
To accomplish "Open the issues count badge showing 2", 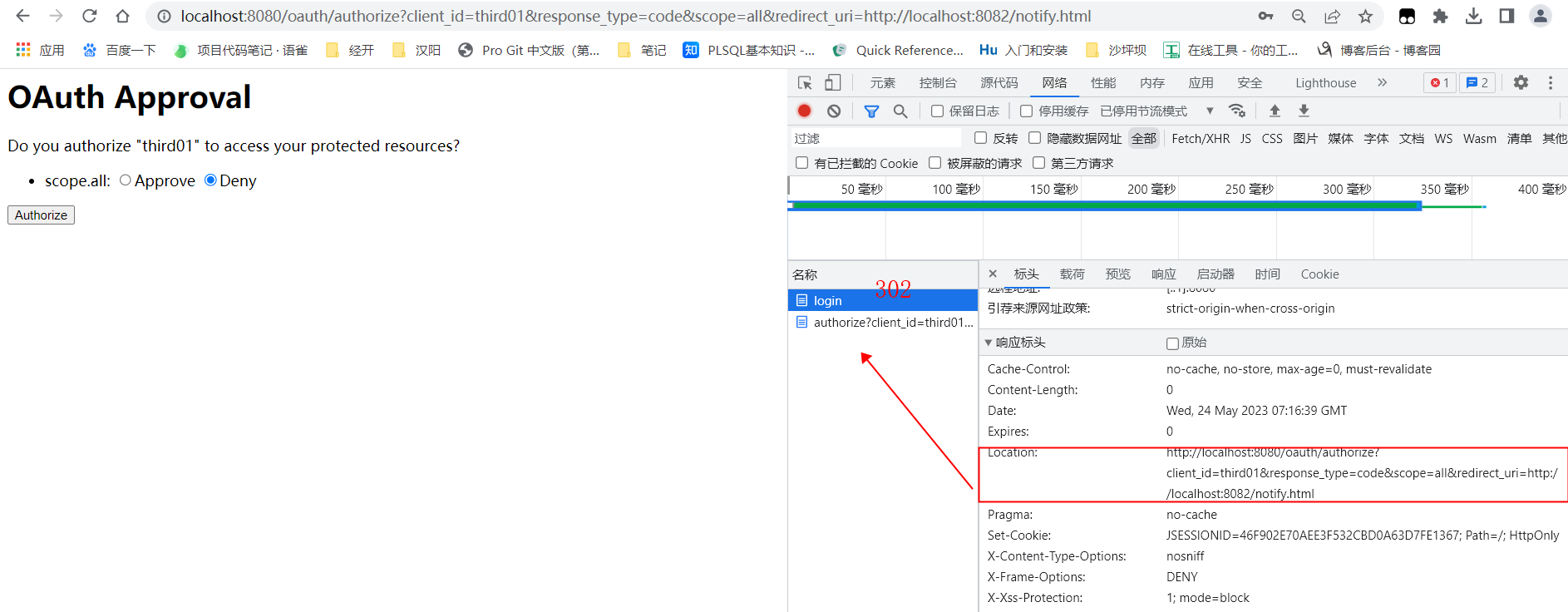I will 1477,82.
